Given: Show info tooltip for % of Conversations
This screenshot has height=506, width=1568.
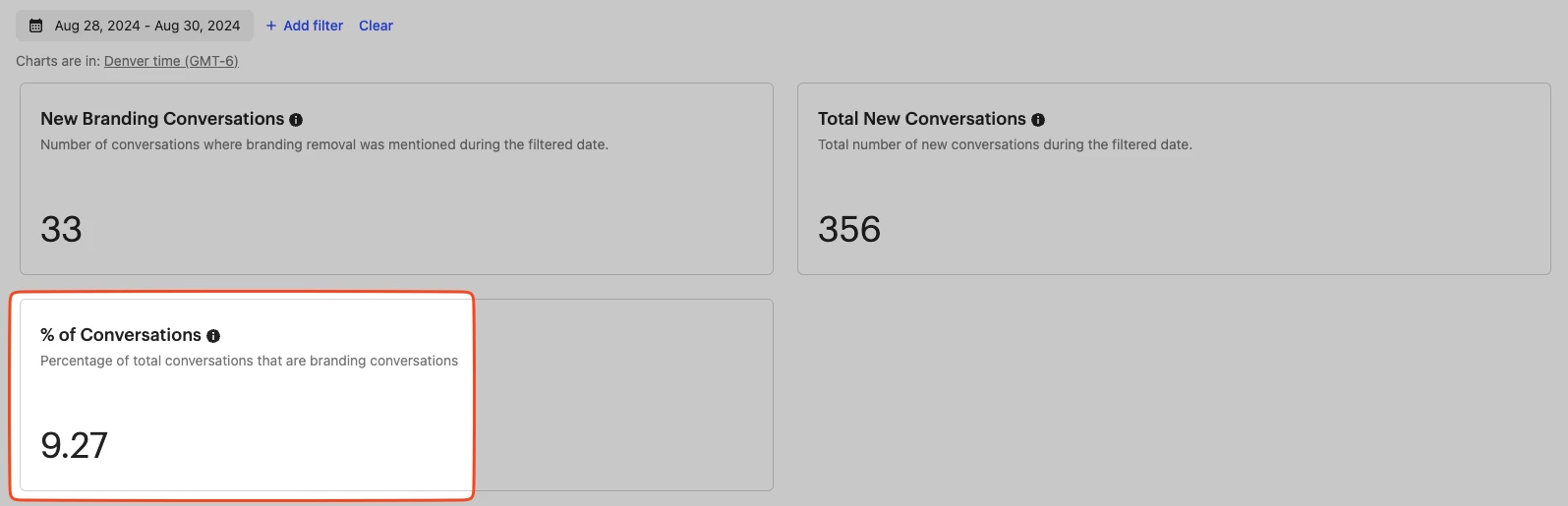Looking at the screenshot, I should click(x=213, y=336).
